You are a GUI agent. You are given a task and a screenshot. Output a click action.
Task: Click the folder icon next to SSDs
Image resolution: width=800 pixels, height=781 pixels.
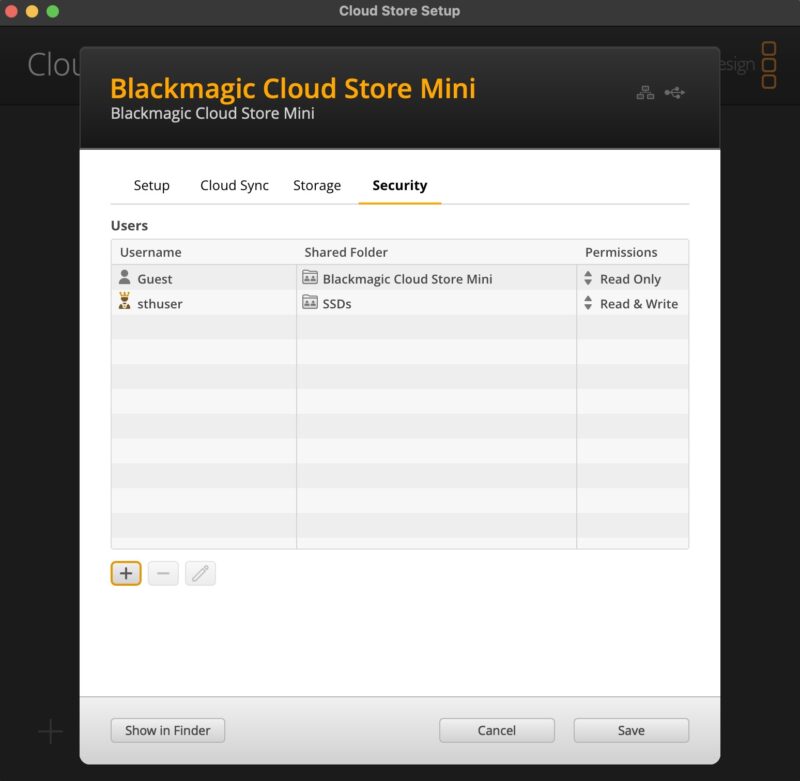[310, 303]
